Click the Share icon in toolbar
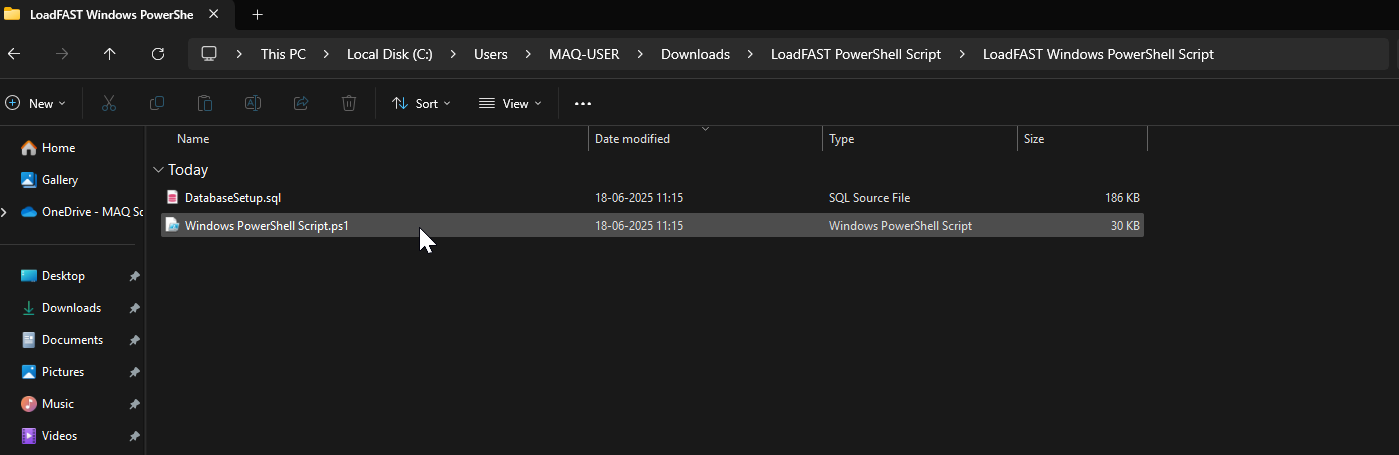 (x=301, y=103)
